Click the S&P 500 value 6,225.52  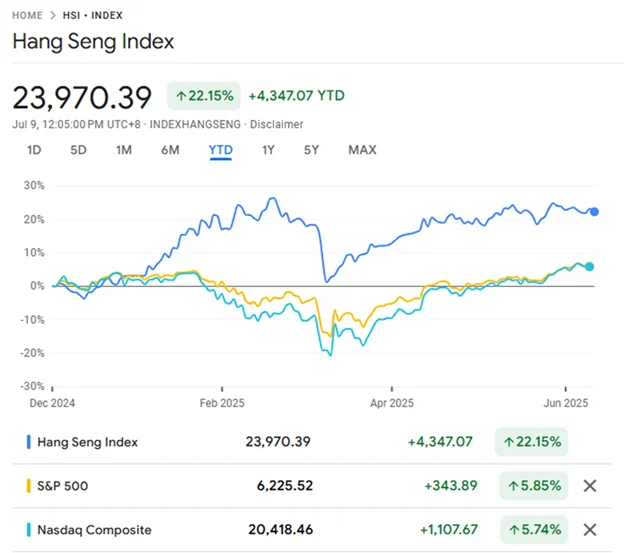click(x=285, y=485)
